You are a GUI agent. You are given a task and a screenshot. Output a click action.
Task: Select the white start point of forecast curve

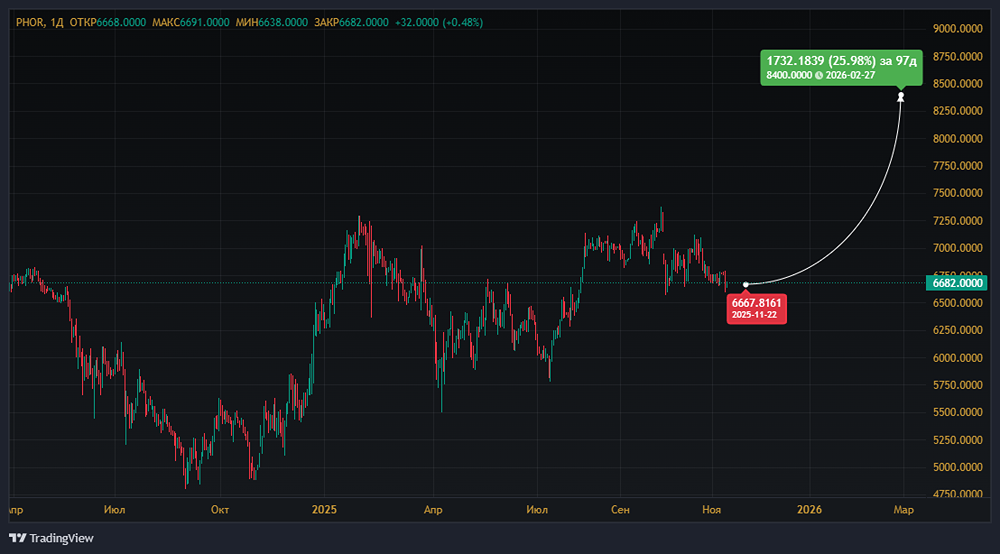(746, 285)
